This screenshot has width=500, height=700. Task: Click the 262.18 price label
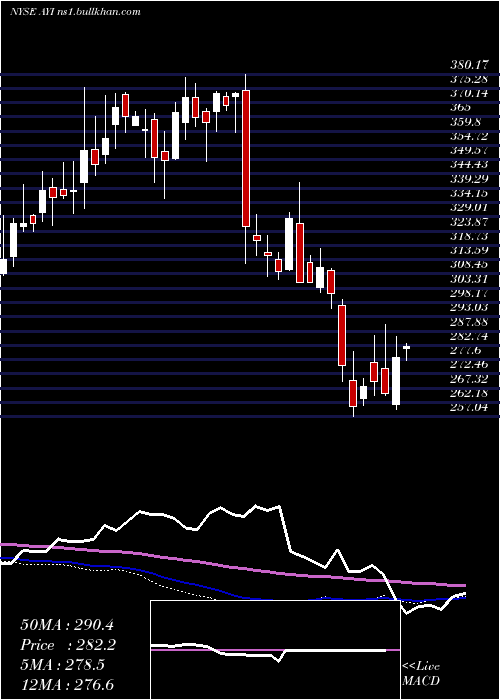(x=469, y=393)
